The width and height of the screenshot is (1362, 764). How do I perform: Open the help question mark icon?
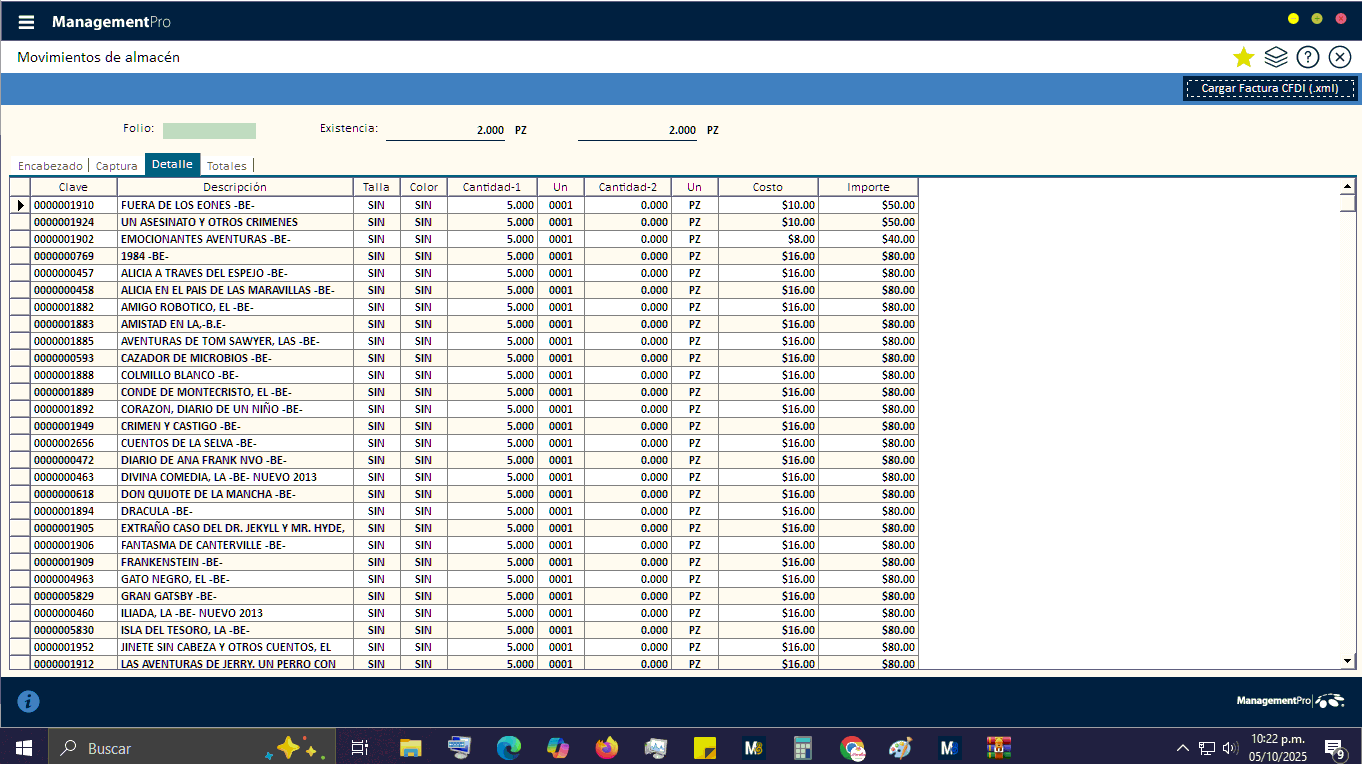click(1307, 57)
